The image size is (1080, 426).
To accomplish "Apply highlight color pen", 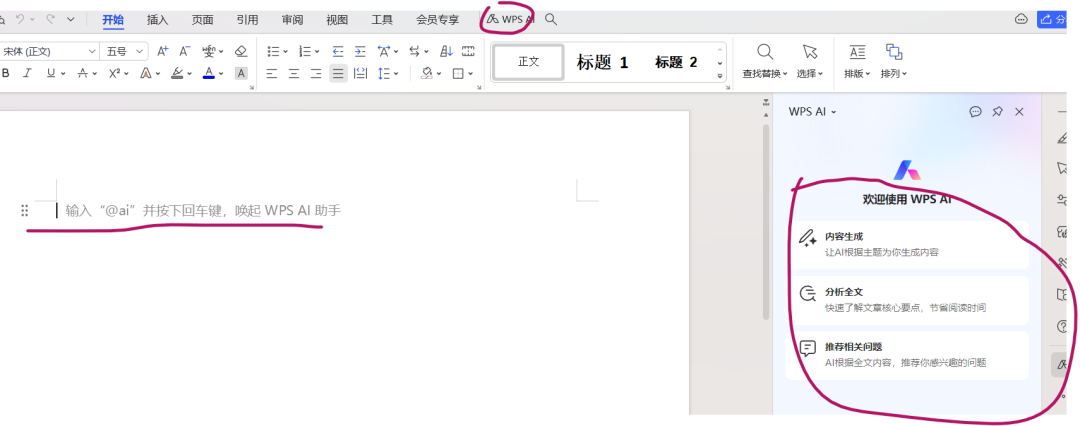I will coord(178,73).
